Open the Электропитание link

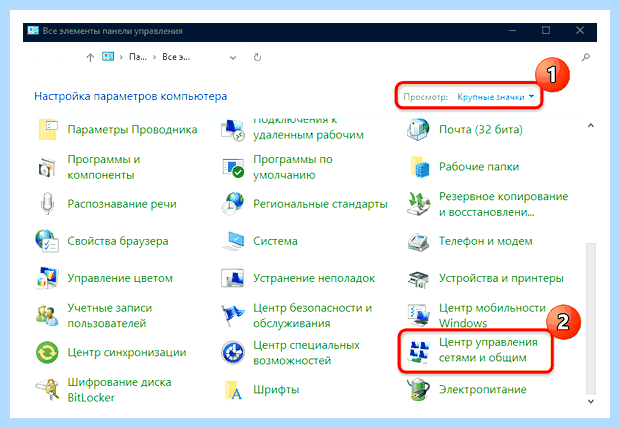(x=482, y=390)
